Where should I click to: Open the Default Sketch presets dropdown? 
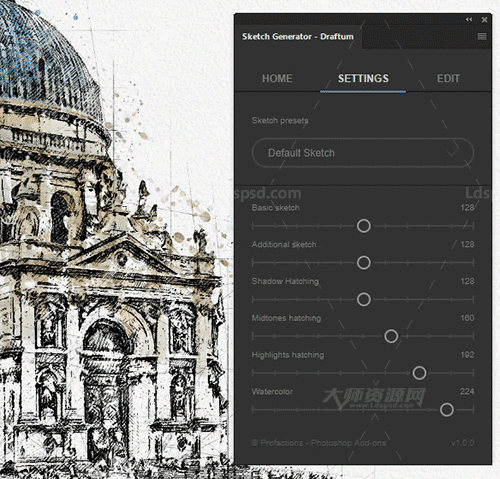click(363, 153)
